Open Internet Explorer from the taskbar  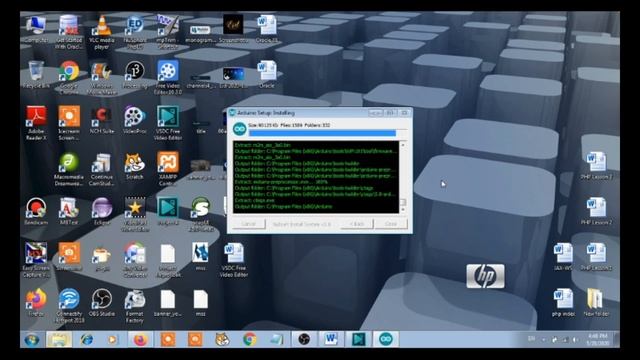point(86,340)
